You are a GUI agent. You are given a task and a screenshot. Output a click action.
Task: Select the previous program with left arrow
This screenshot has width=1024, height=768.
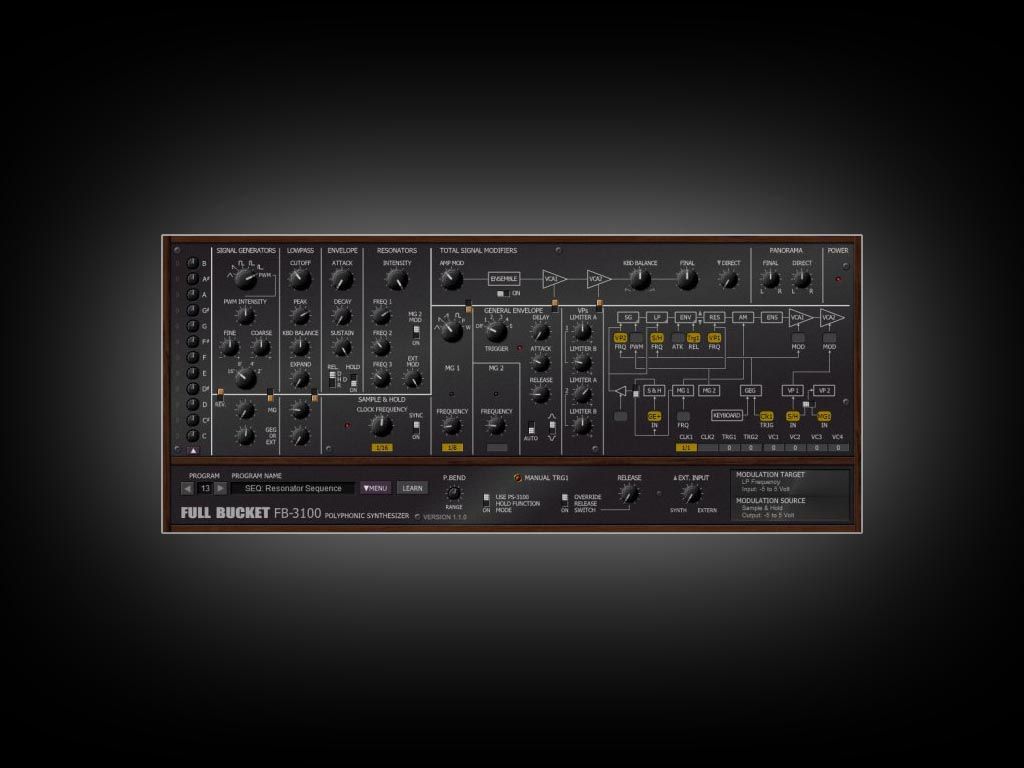click(187, 488)
